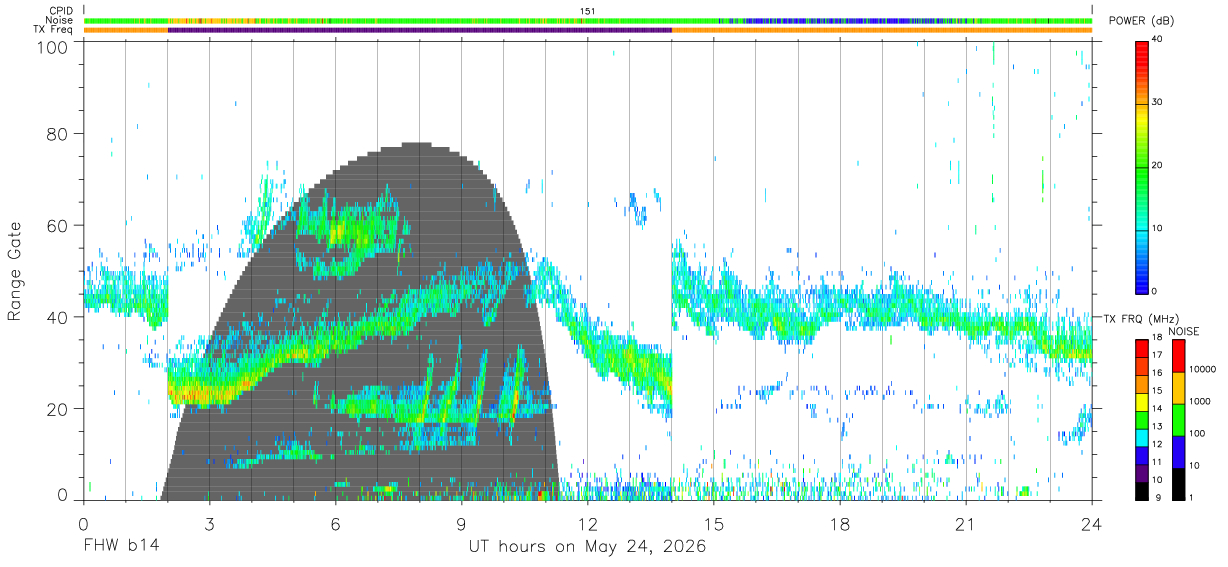
Task: Click the TX frequency color scale bar
Action: click(1142, 420)
